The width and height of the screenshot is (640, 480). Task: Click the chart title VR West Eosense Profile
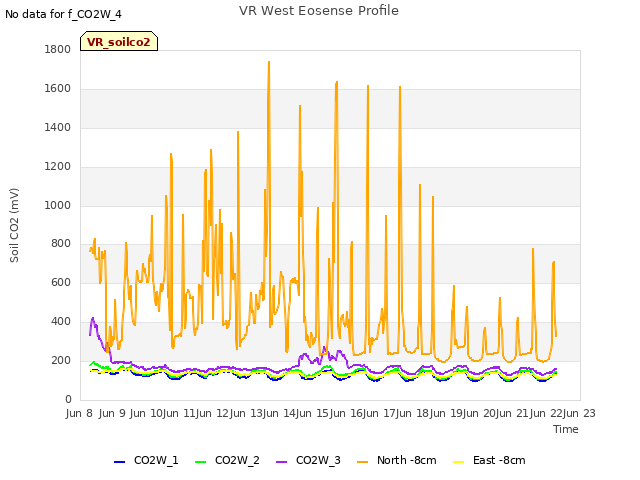(x=319, y=11)
